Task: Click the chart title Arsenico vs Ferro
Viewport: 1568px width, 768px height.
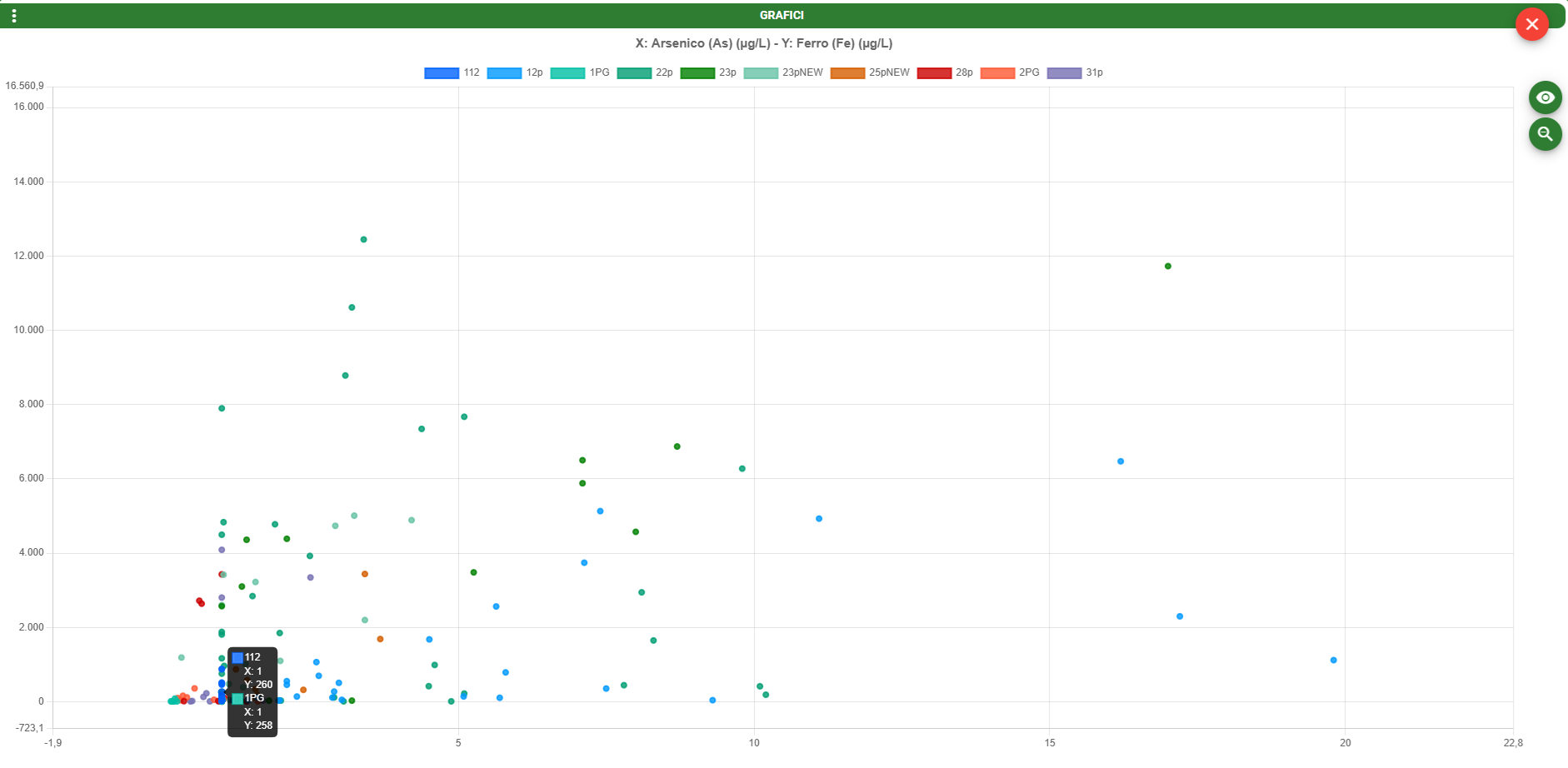Action: tap(763, 43)
